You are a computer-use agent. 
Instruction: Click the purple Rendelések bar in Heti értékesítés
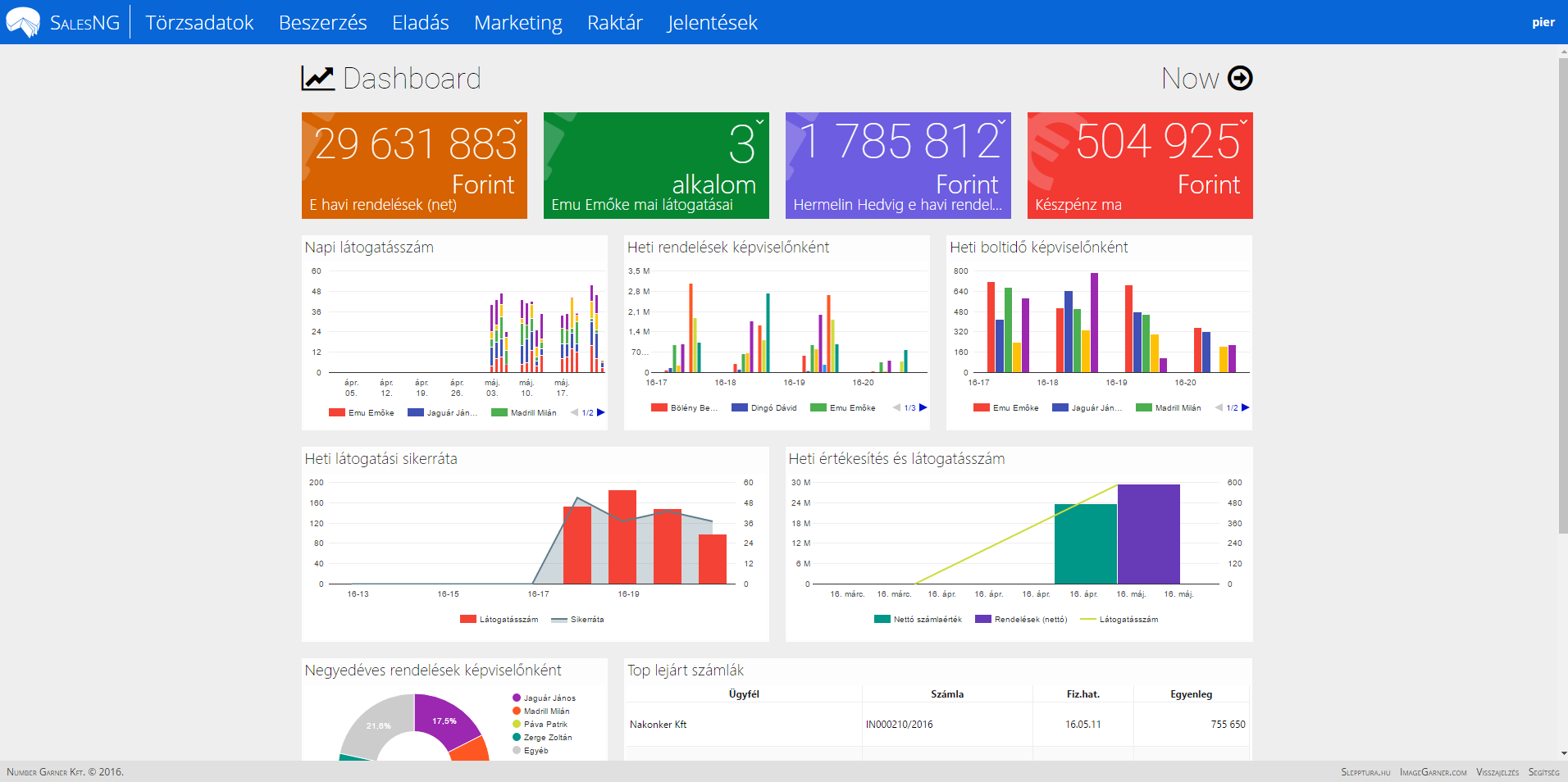coord(1149,534)
